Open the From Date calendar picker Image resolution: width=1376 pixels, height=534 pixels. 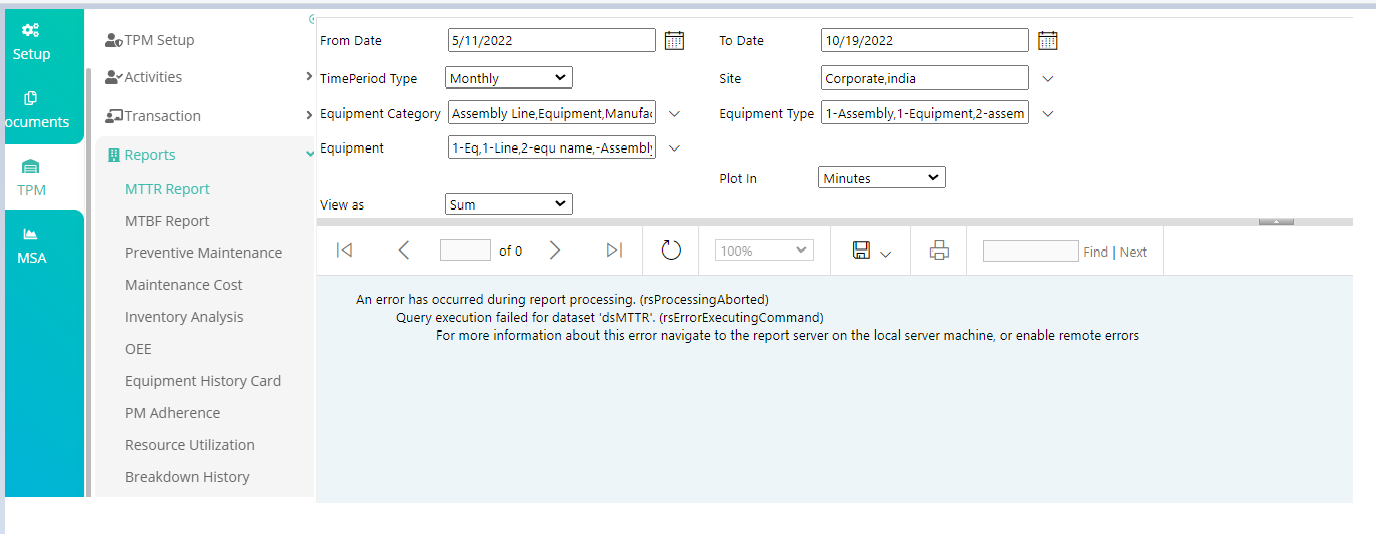(x=675, y=40)
